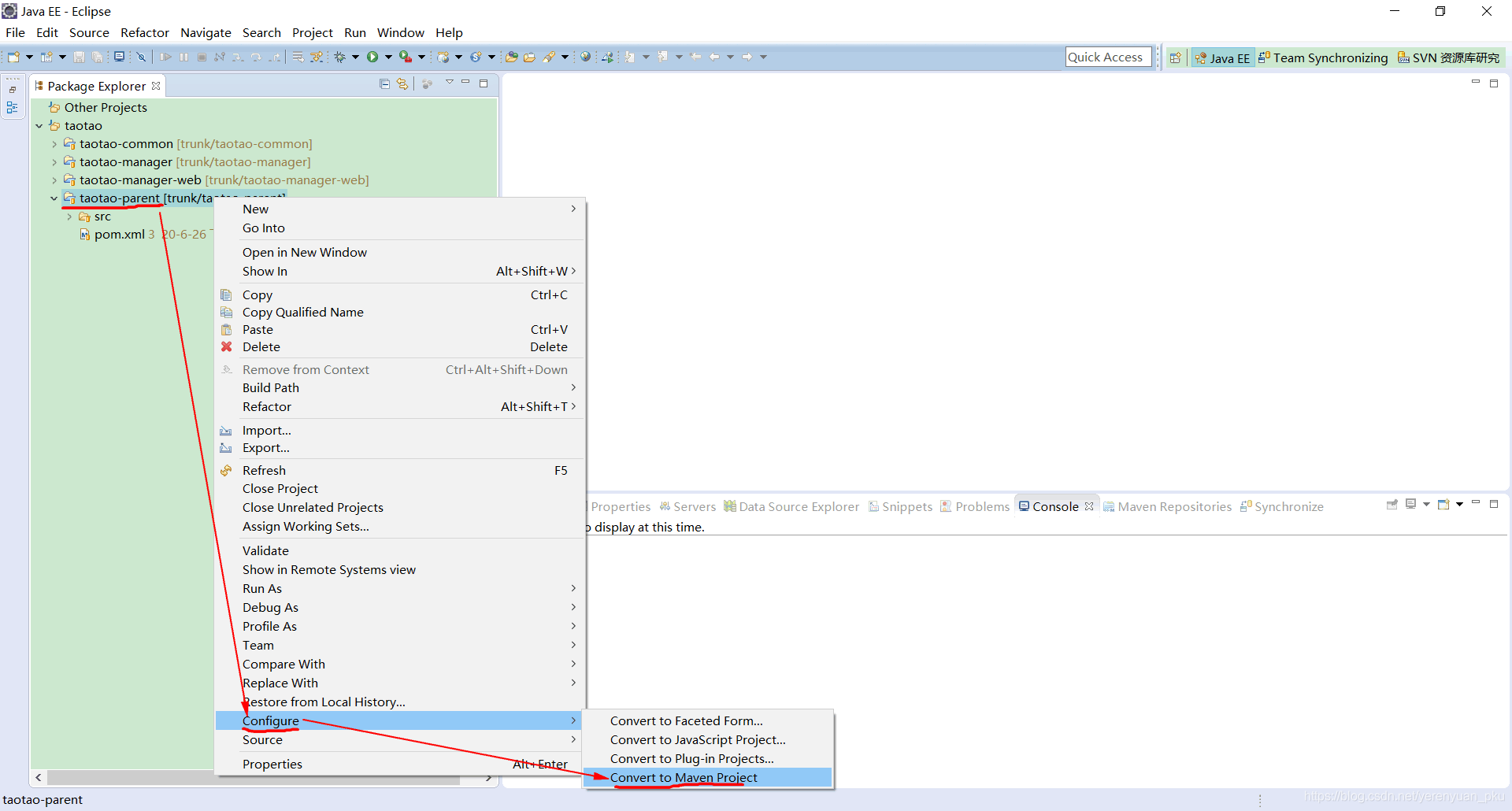1512x811 pixels.
Task: Collapse the taotao working set node
Action: pyautogui.click(x=39, y=126)
